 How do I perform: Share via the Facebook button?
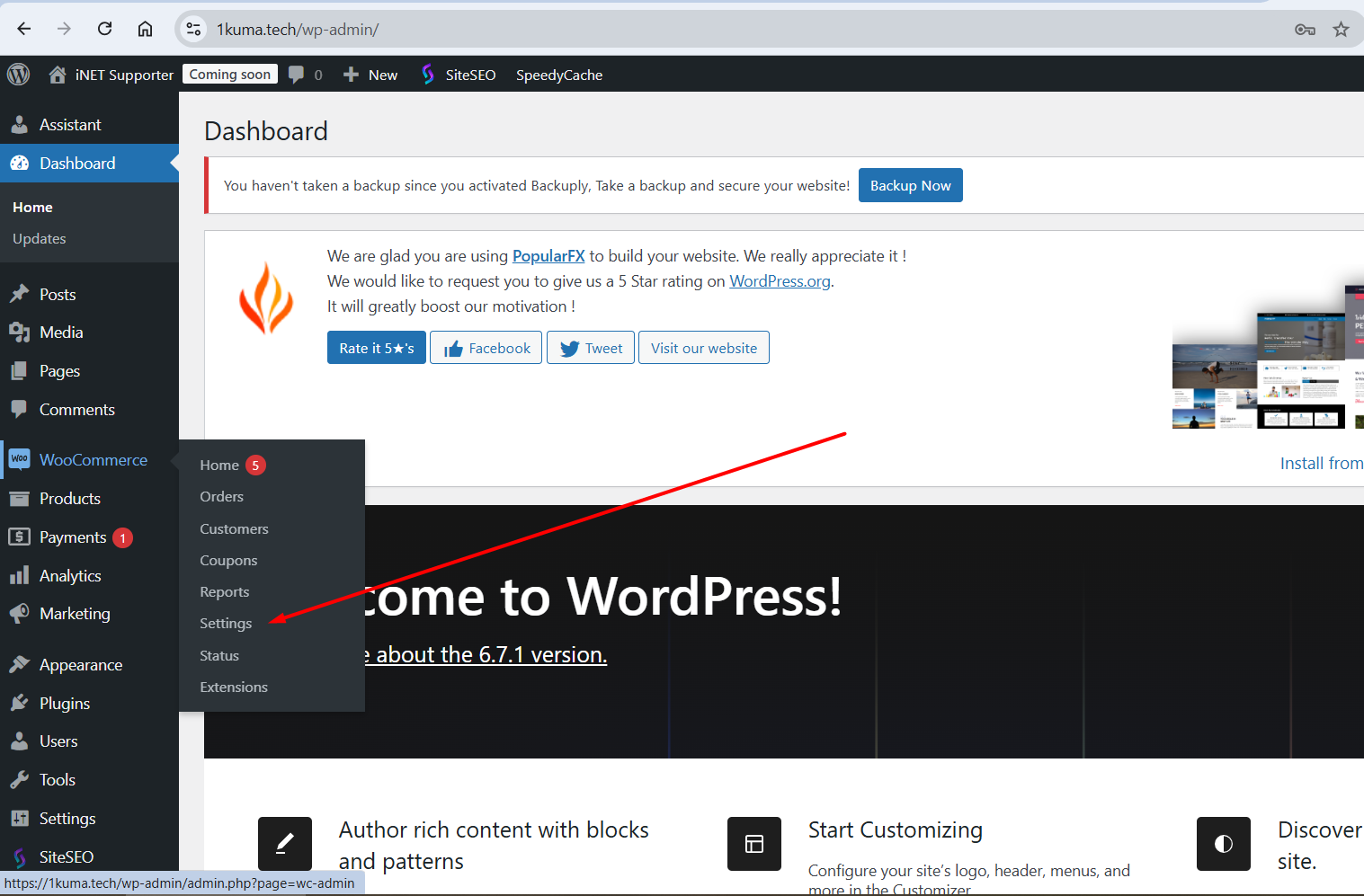(486, 348)
